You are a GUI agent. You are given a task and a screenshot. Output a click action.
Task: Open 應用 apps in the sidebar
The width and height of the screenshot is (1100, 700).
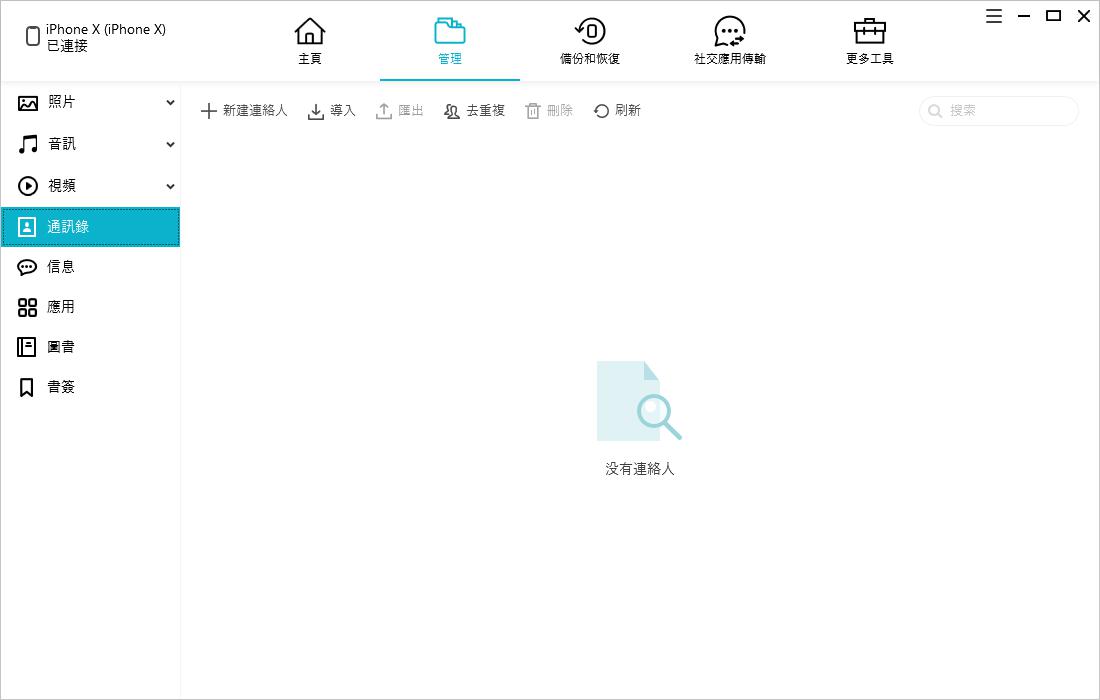click(x=90, y=307)
